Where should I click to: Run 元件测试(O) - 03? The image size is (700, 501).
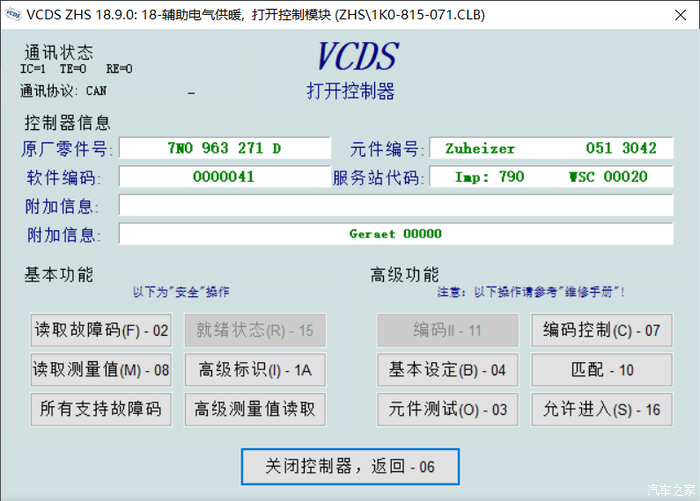pos(447,408)
